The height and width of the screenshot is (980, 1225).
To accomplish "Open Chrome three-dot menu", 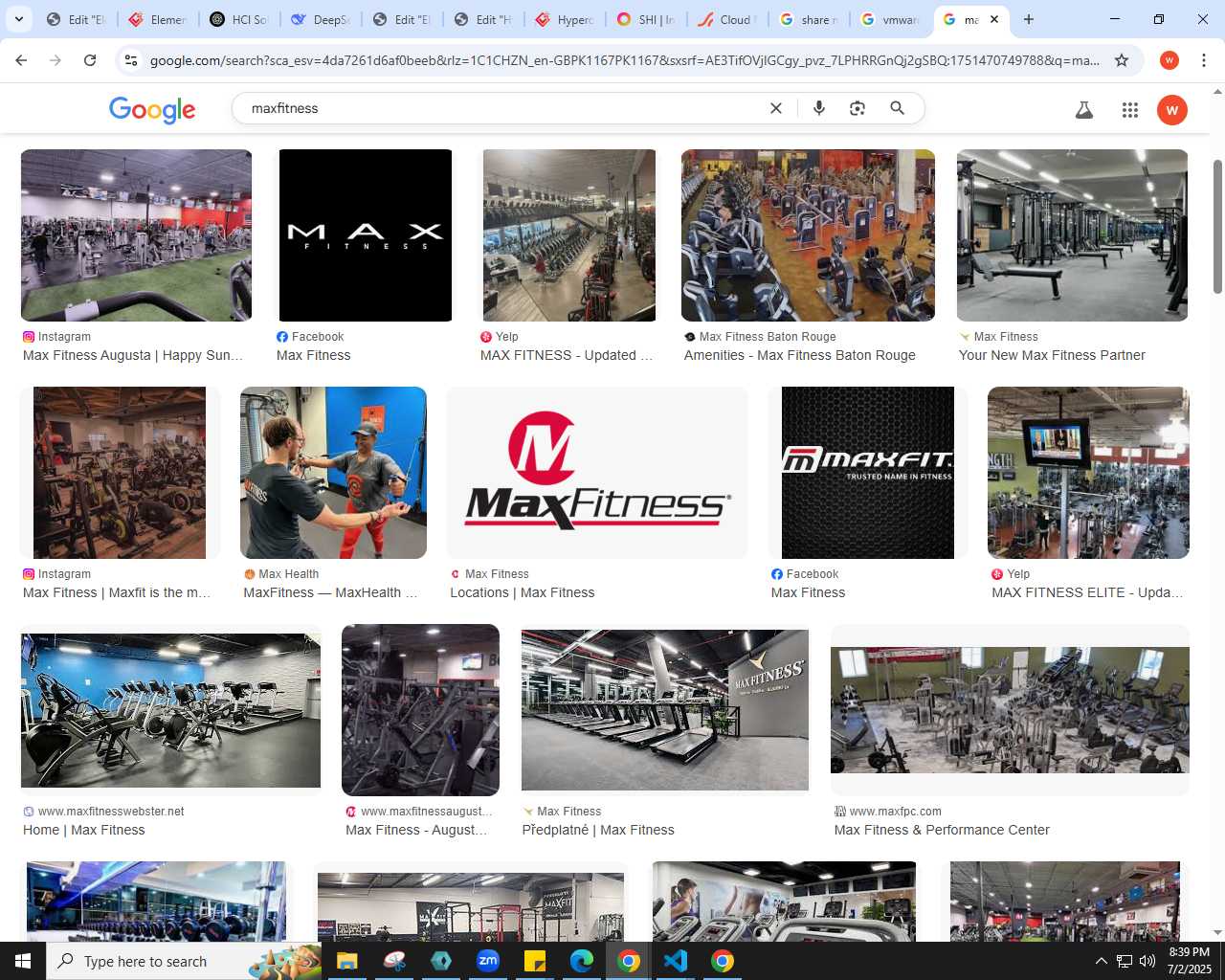I will coord(1204,60).
